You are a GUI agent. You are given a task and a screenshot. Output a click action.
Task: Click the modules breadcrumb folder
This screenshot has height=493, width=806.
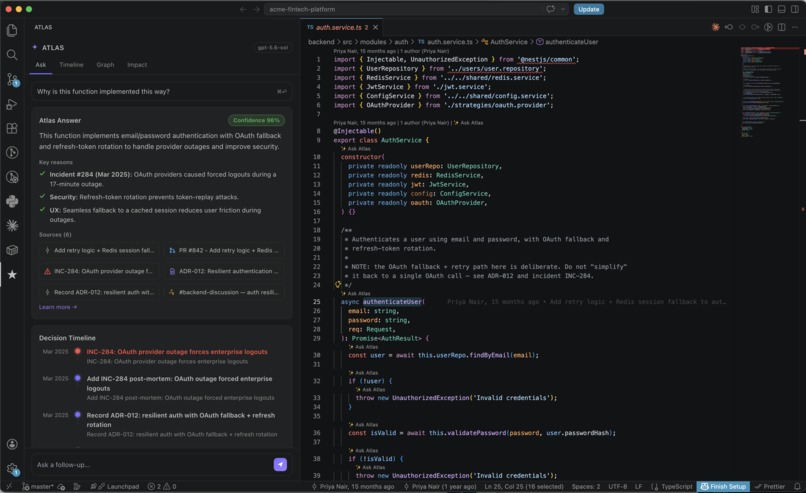click(x=373, y=42)
